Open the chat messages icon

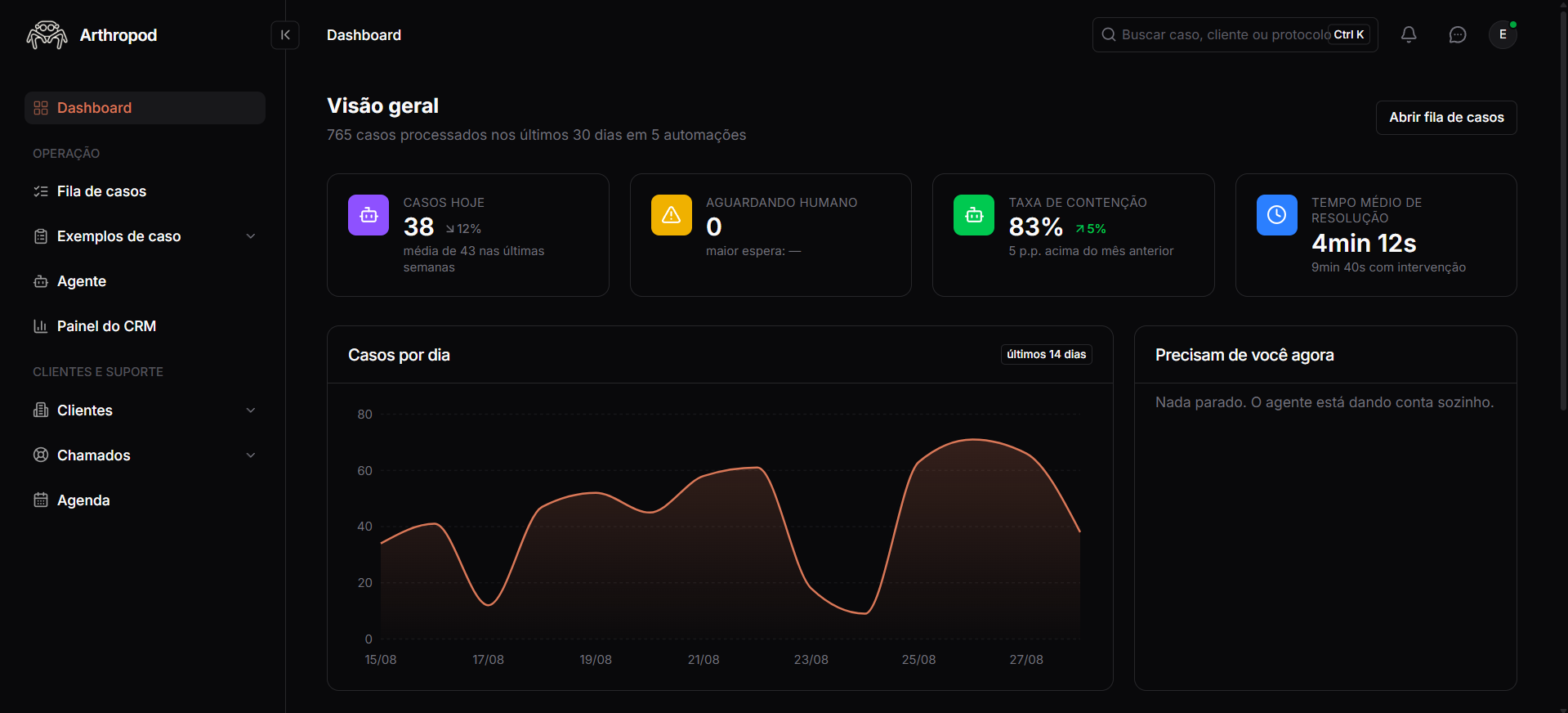tap(1458, 34)
